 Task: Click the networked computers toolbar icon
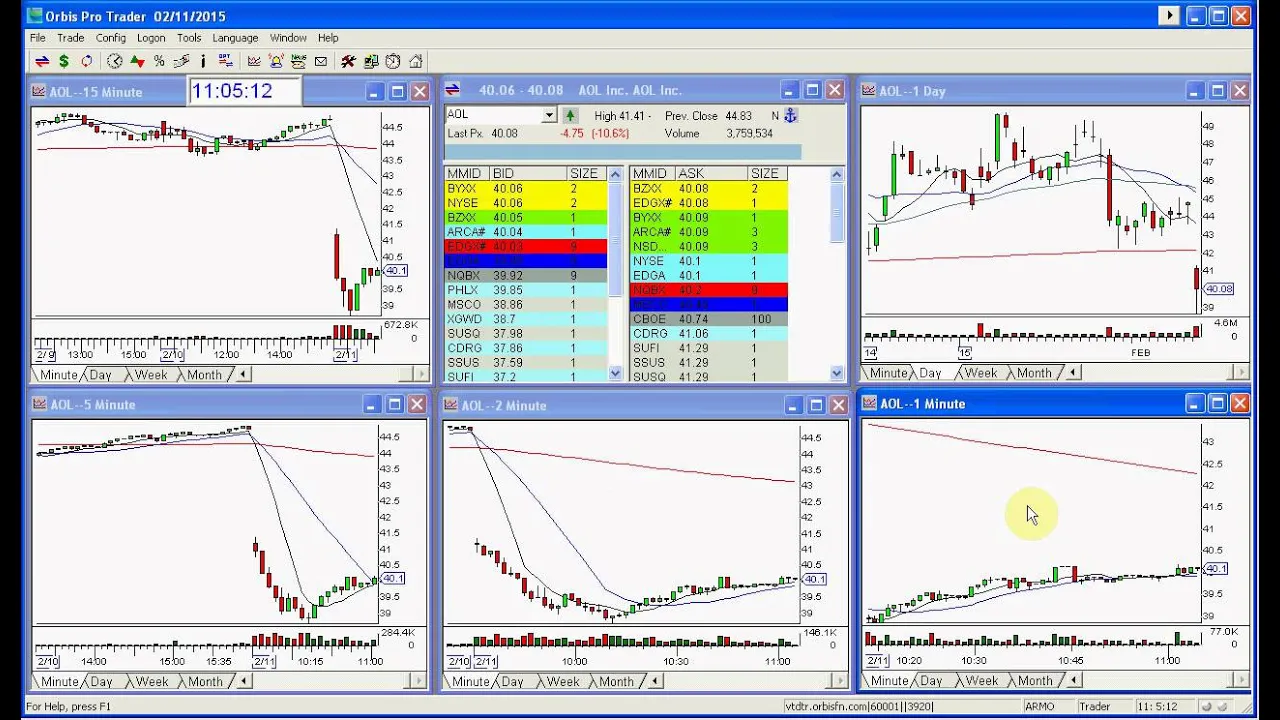pos(371,61)
